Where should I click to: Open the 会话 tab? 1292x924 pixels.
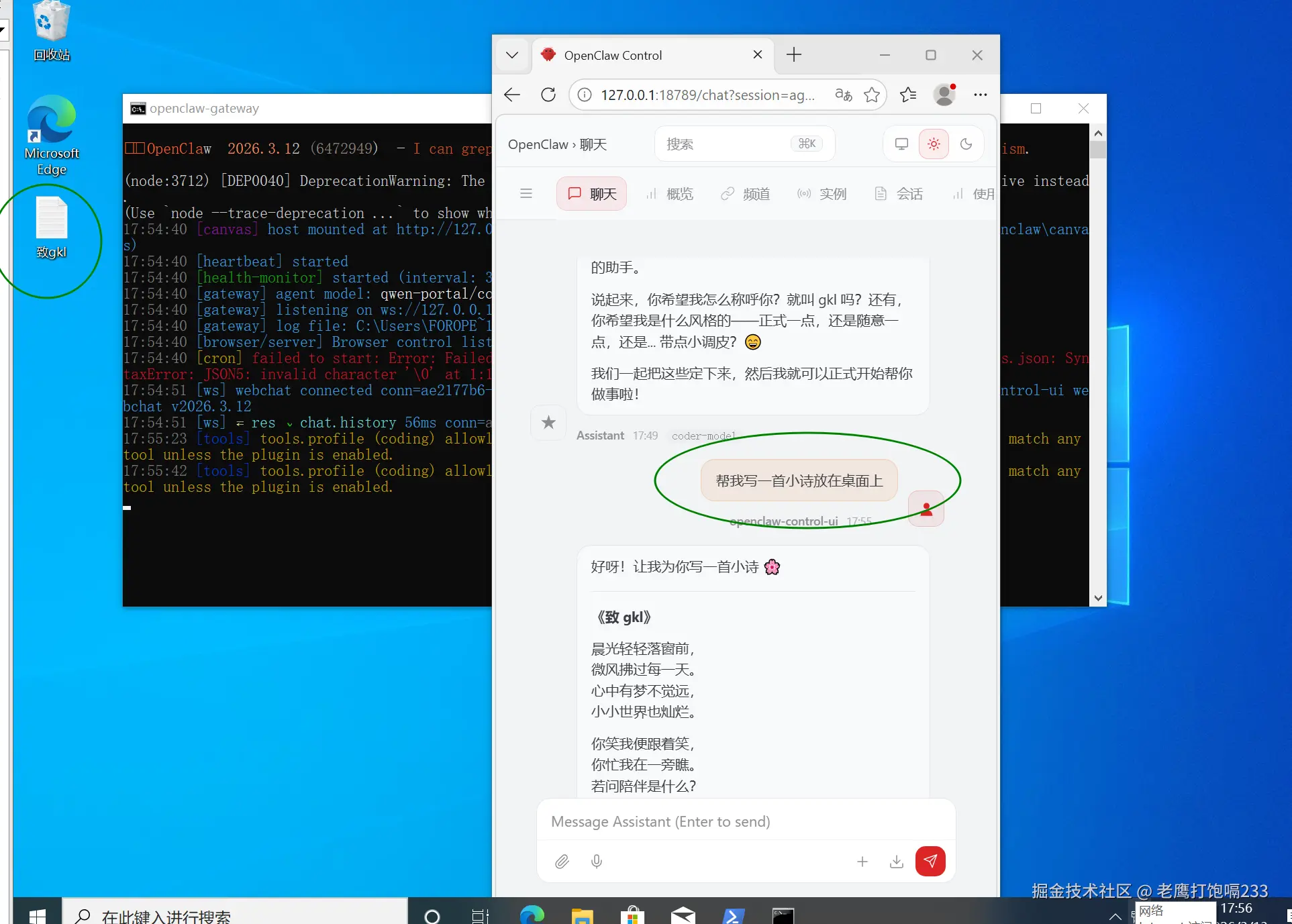click(899, 194)
